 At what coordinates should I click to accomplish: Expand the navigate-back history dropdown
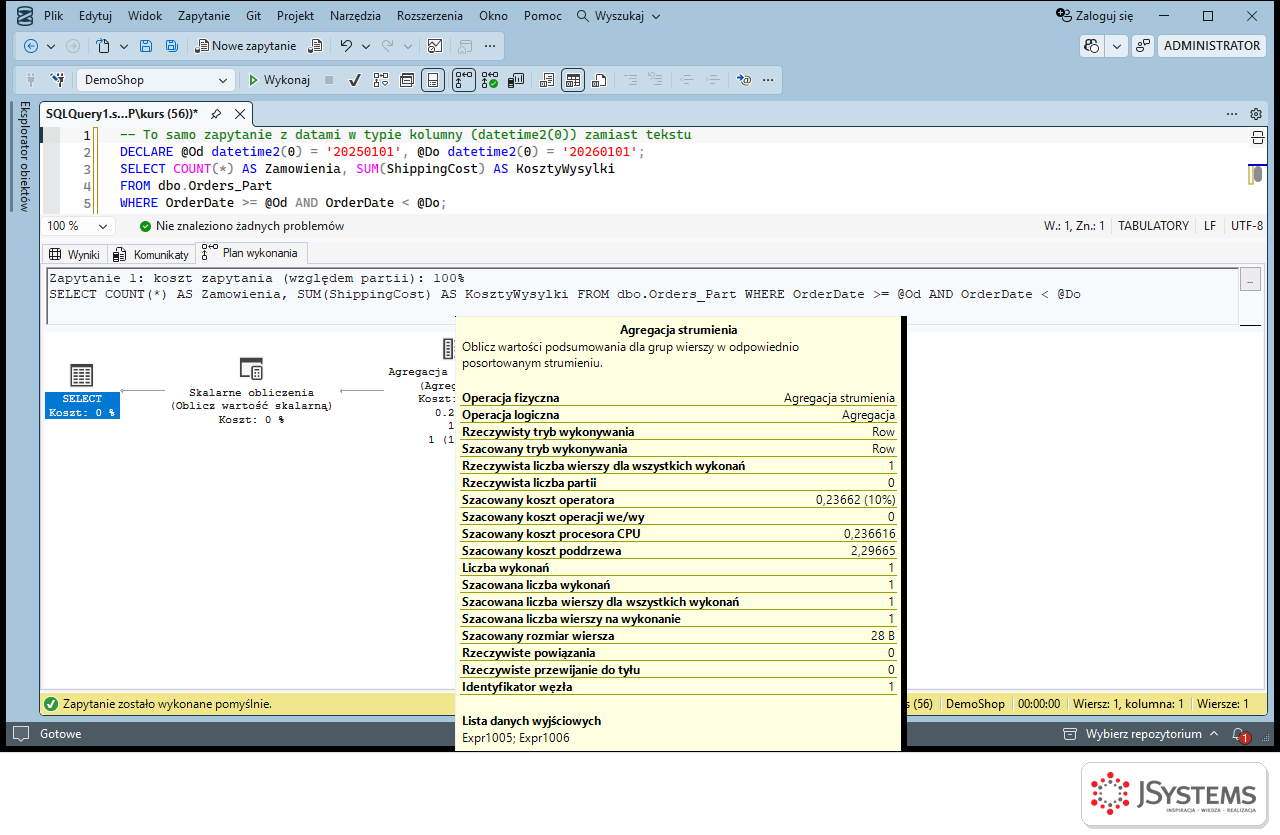click(x=51, y=46)
